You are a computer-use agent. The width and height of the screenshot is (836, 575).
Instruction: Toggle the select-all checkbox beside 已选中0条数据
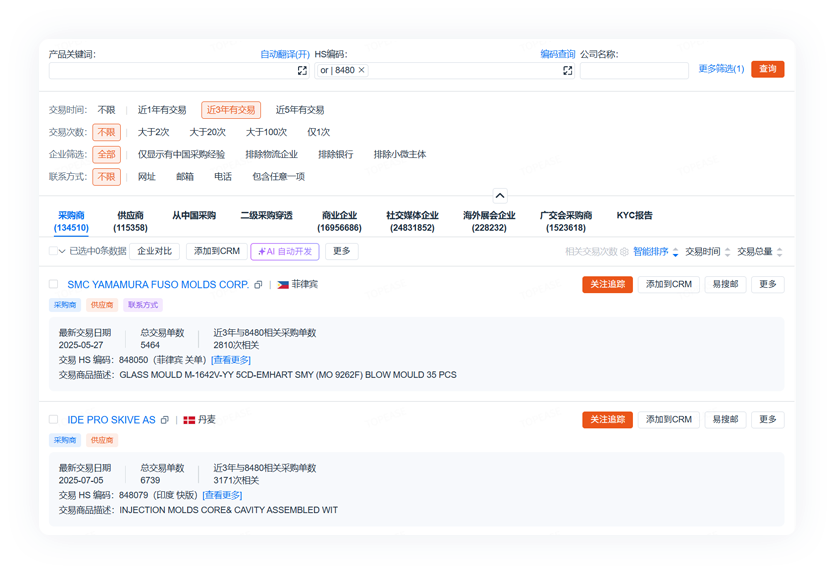[54, 251]
